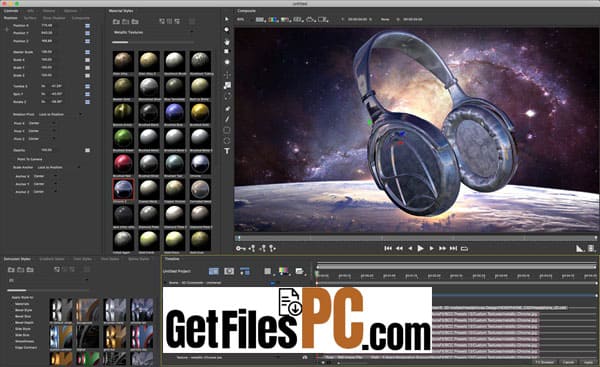
Task: Select the rectangle shape tool
Action: (x=227, y=130)
